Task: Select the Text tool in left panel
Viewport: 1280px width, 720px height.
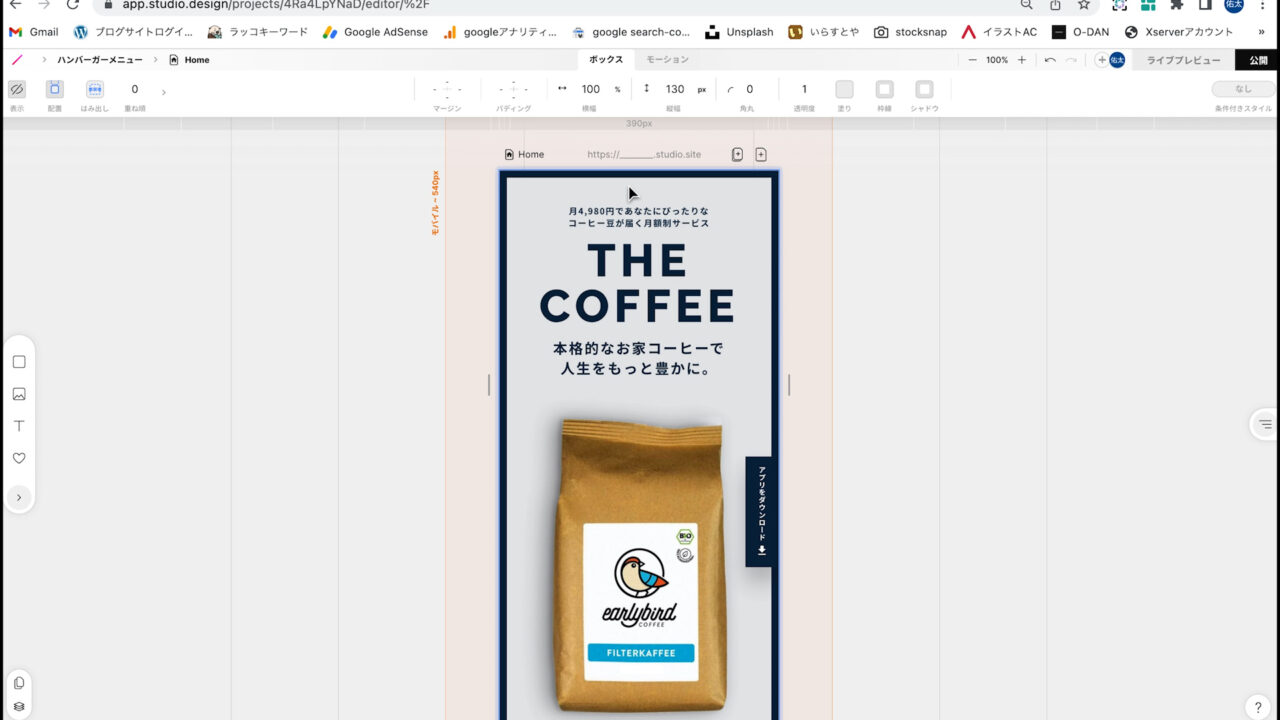Action: pos(19,426)
